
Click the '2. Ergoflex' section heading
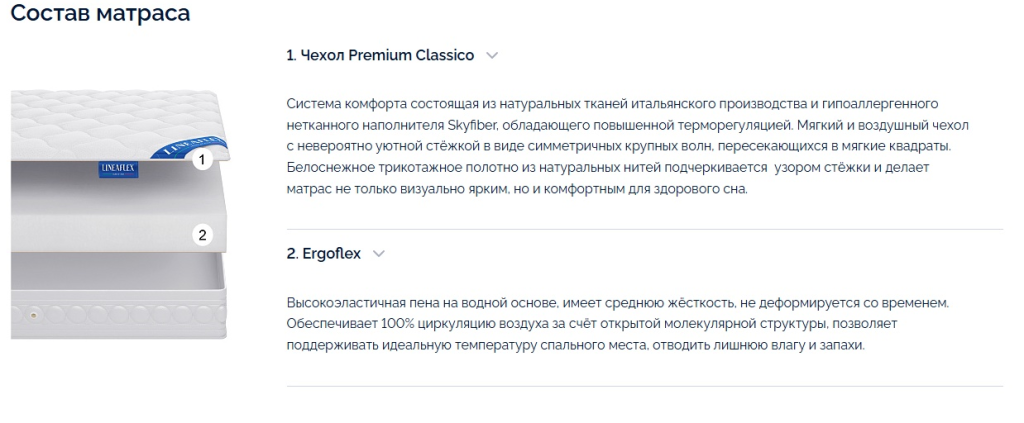point(324,254)
